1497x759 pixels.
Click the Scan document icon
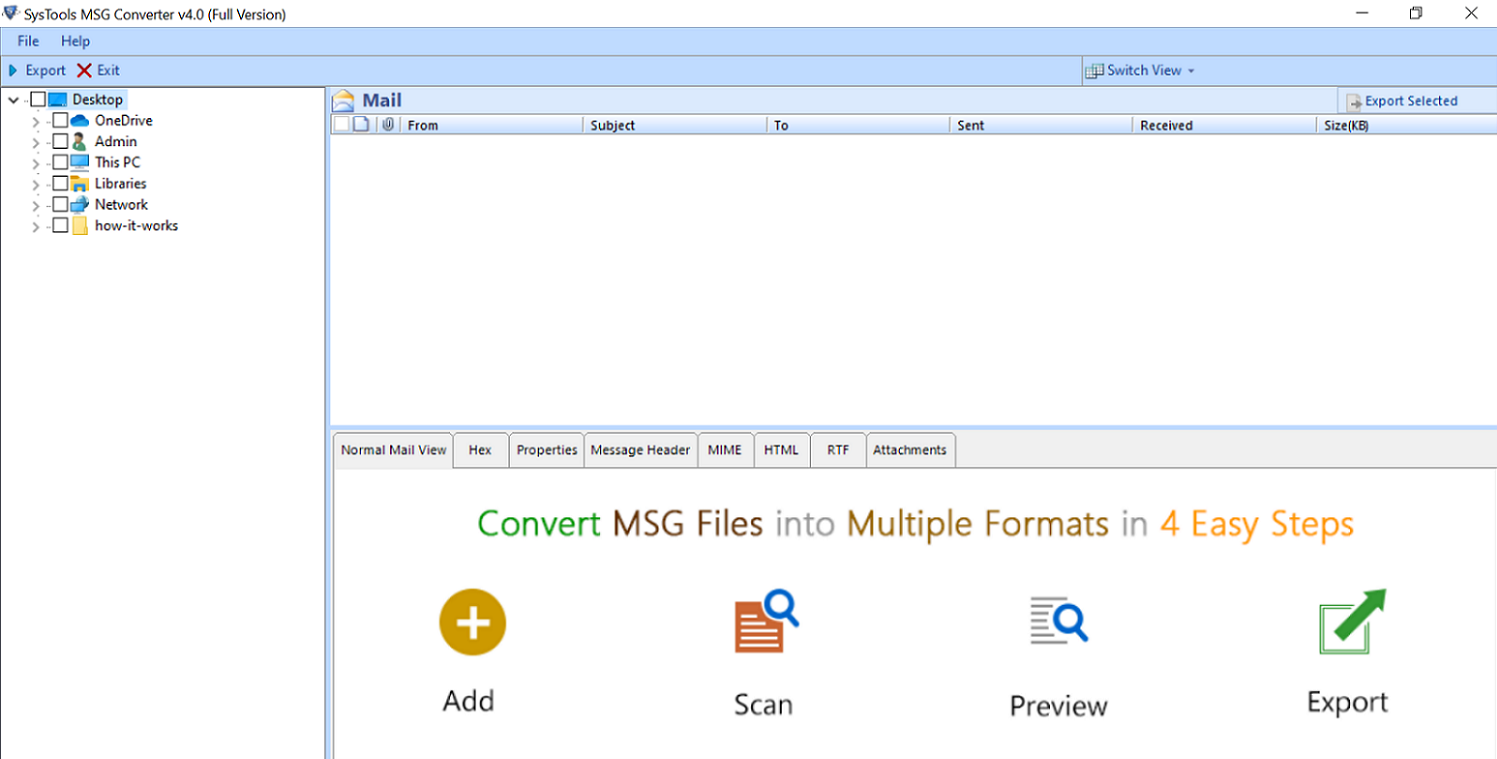765,621
